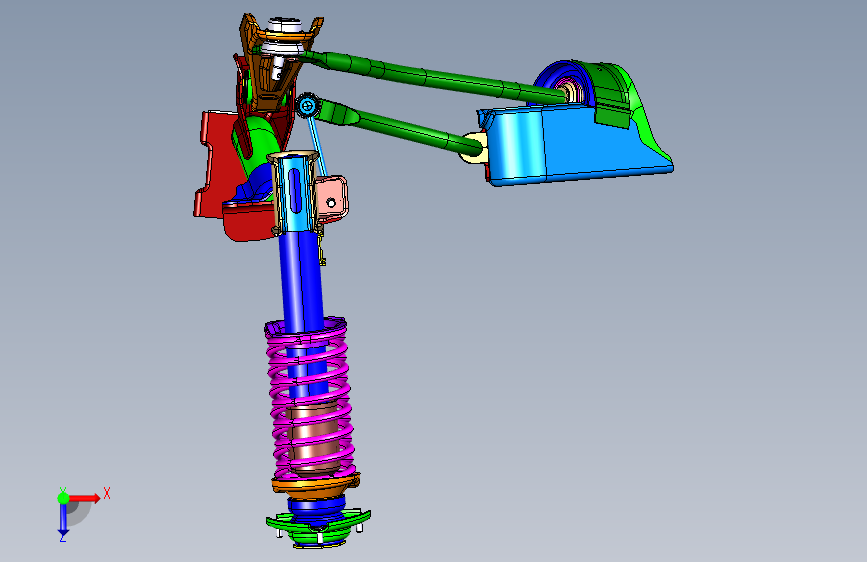The image size is (867, 562).
Task: Select the light blue slotted strut clamp sleeve
Action: (x=295, y=194)
